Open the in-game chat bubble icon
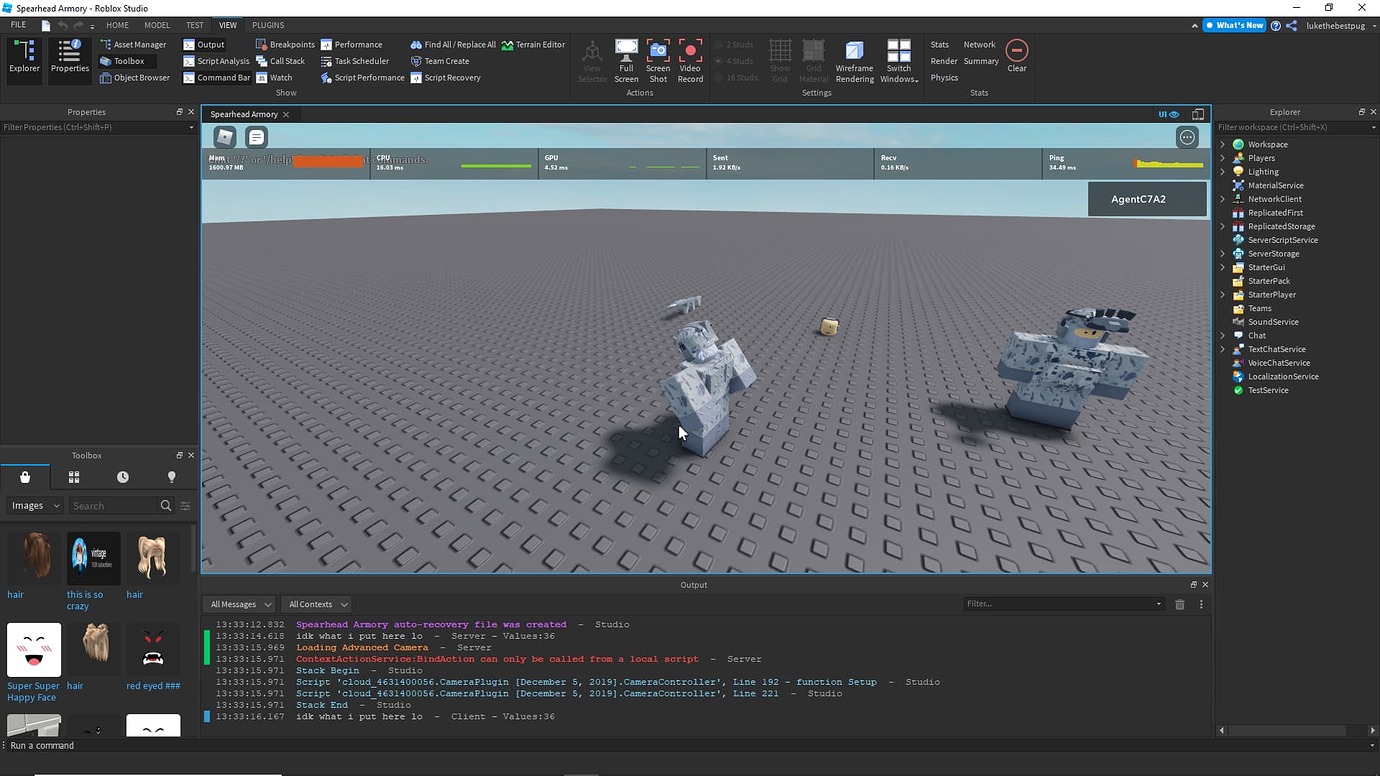This screenshot has height=776, width=1380. pos(257,137)
